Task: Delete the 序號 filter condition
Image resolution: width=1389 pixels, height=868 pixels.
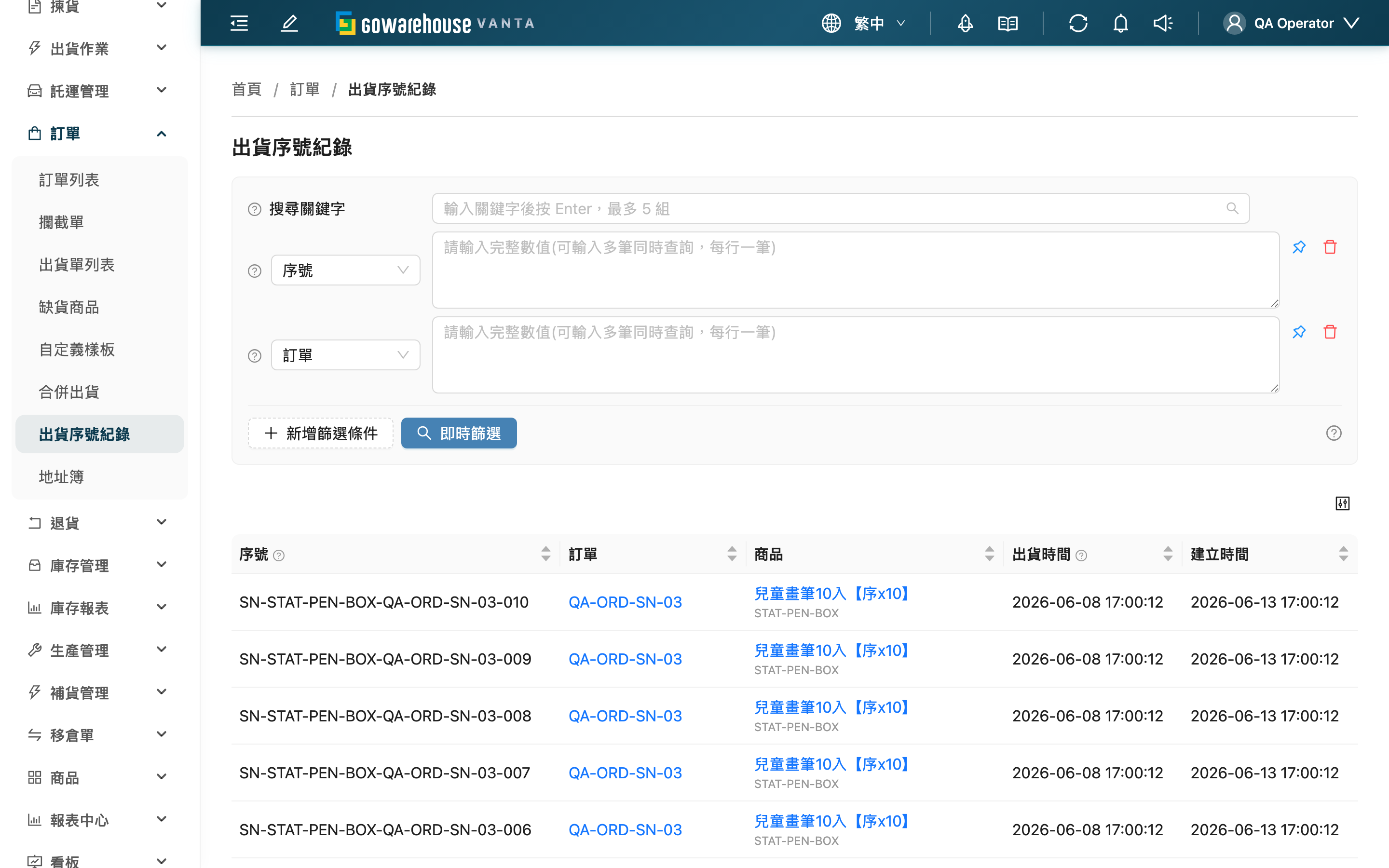Action: tap(1330, 247)
